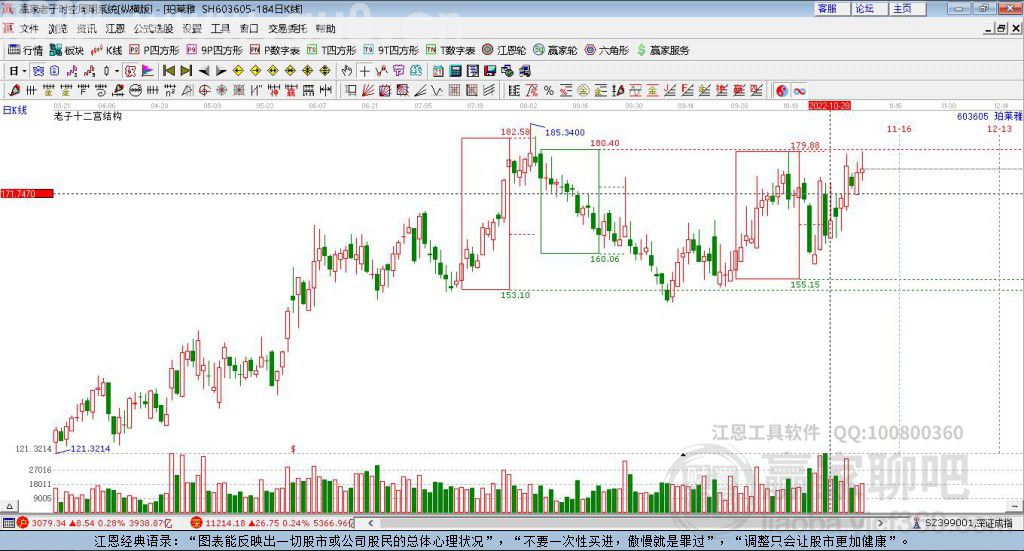This screenshot has width=1024, height=551.
Task: Click the 155.15 price label
Action: click(805, 285)
